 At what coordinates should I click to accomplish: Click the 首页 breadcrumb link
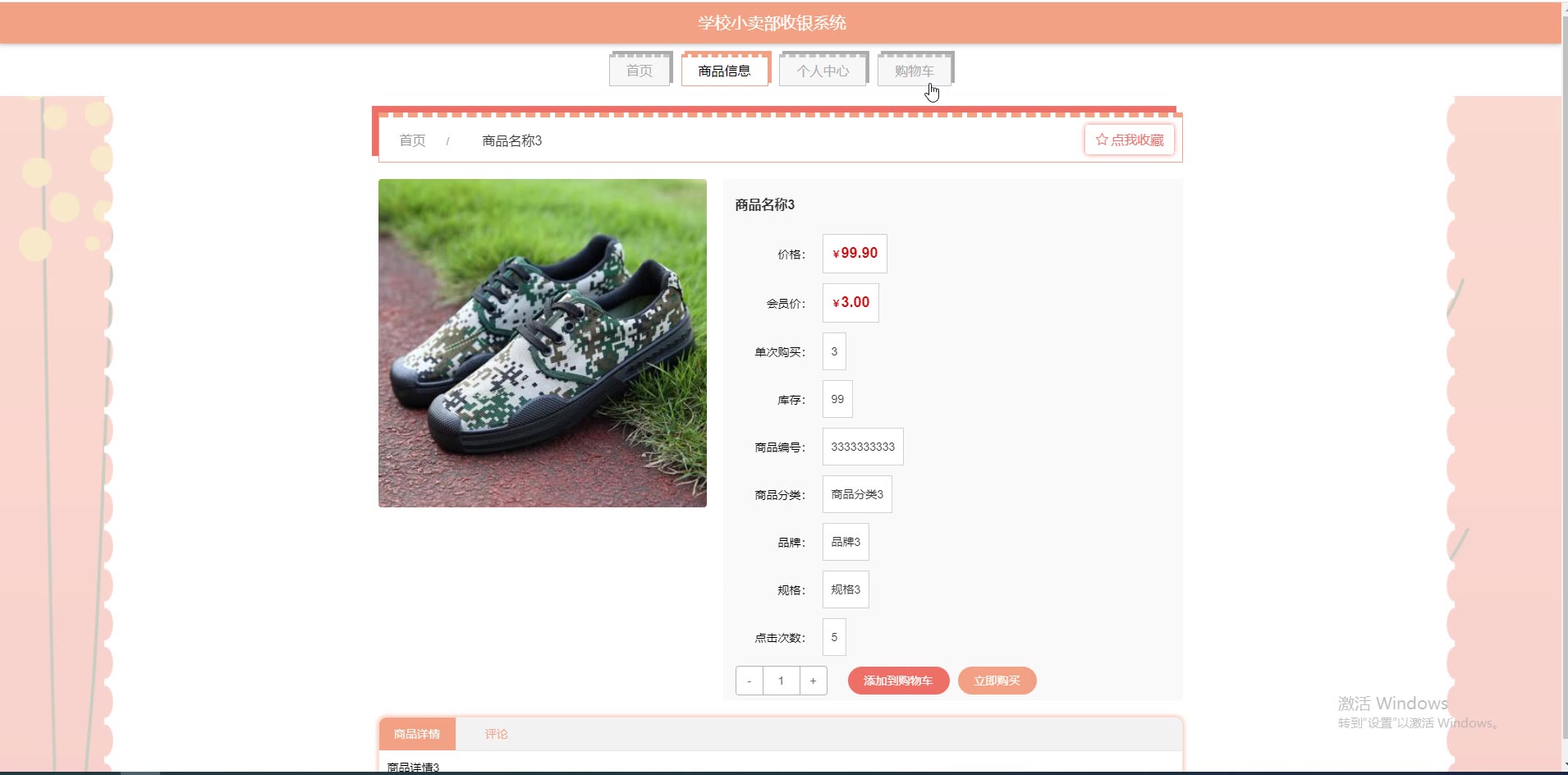412,140
